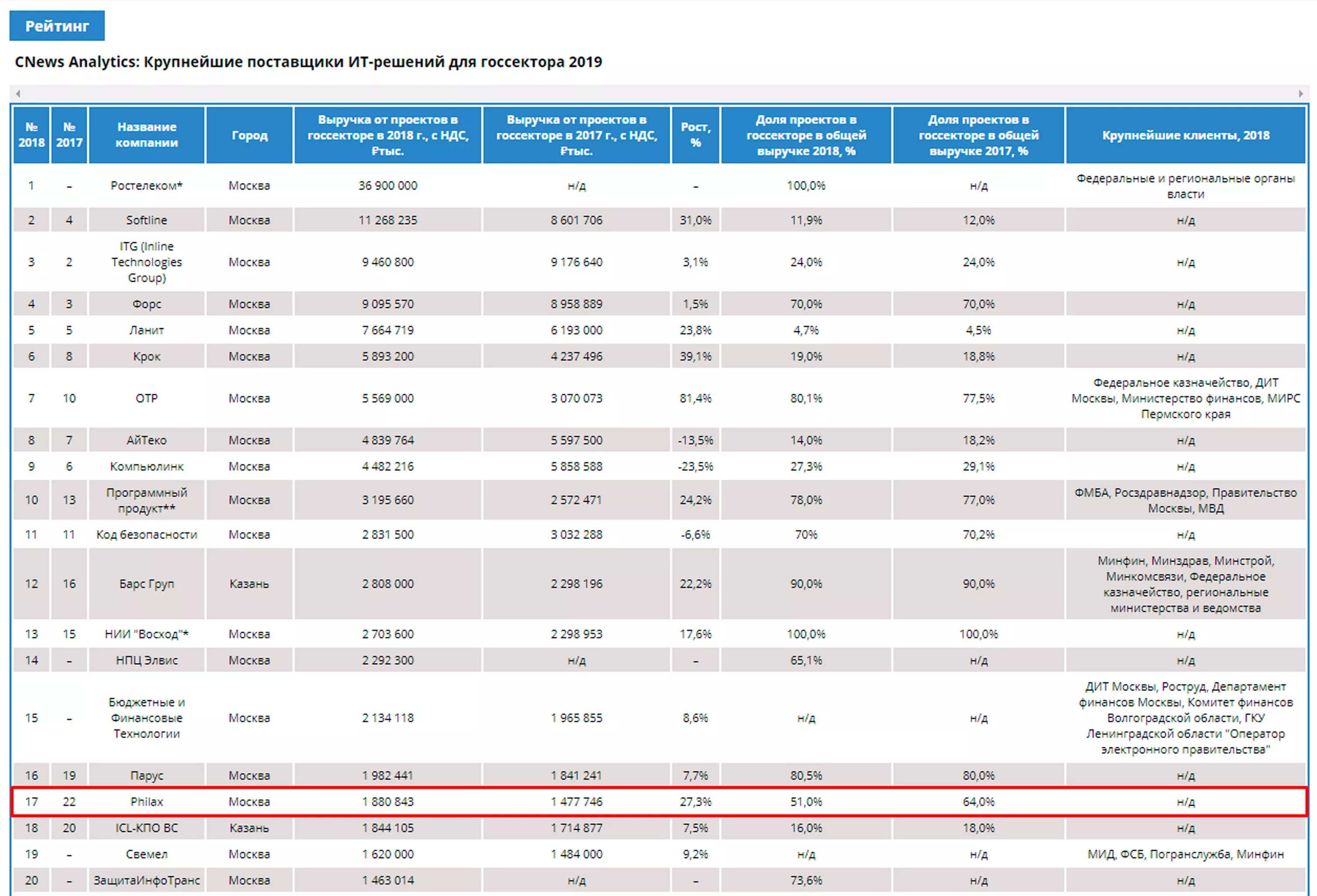Click the НИИ "Восход"* company cell
The height and width of the screenshot is (896, 1317).
pyautogui.click(x=147, y=634)
